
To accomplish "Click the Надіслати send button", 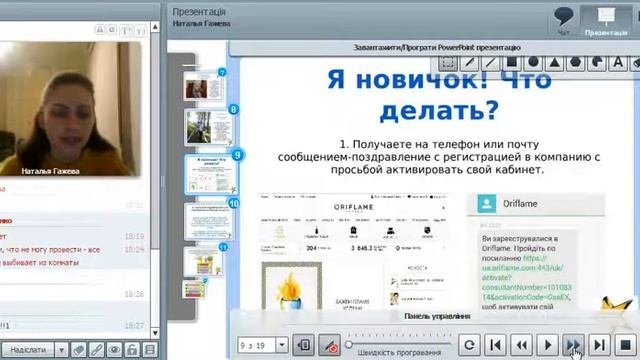I will click(x=28, y=350).
